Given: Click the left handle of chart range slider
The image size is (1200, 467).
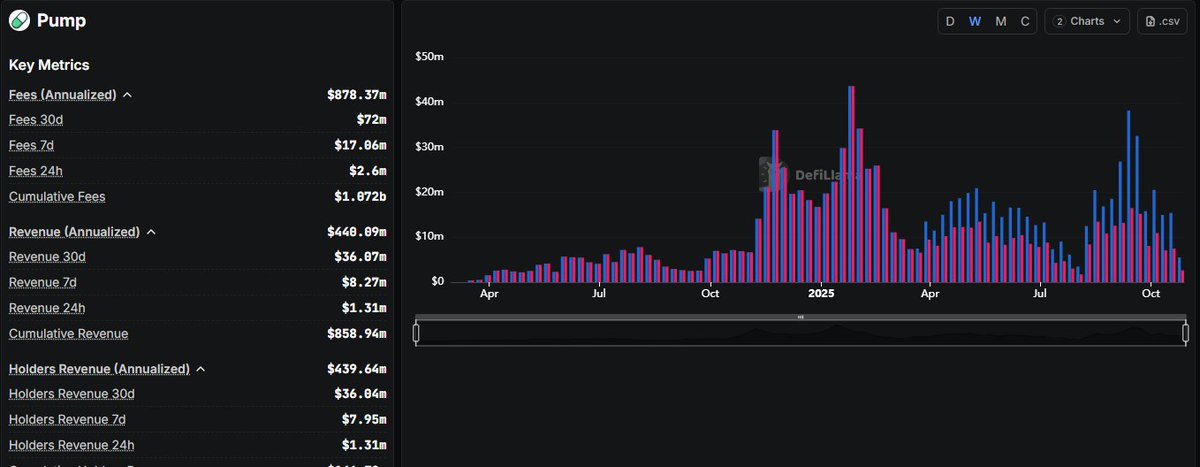Looking at the screenshot, I should 416,334.
